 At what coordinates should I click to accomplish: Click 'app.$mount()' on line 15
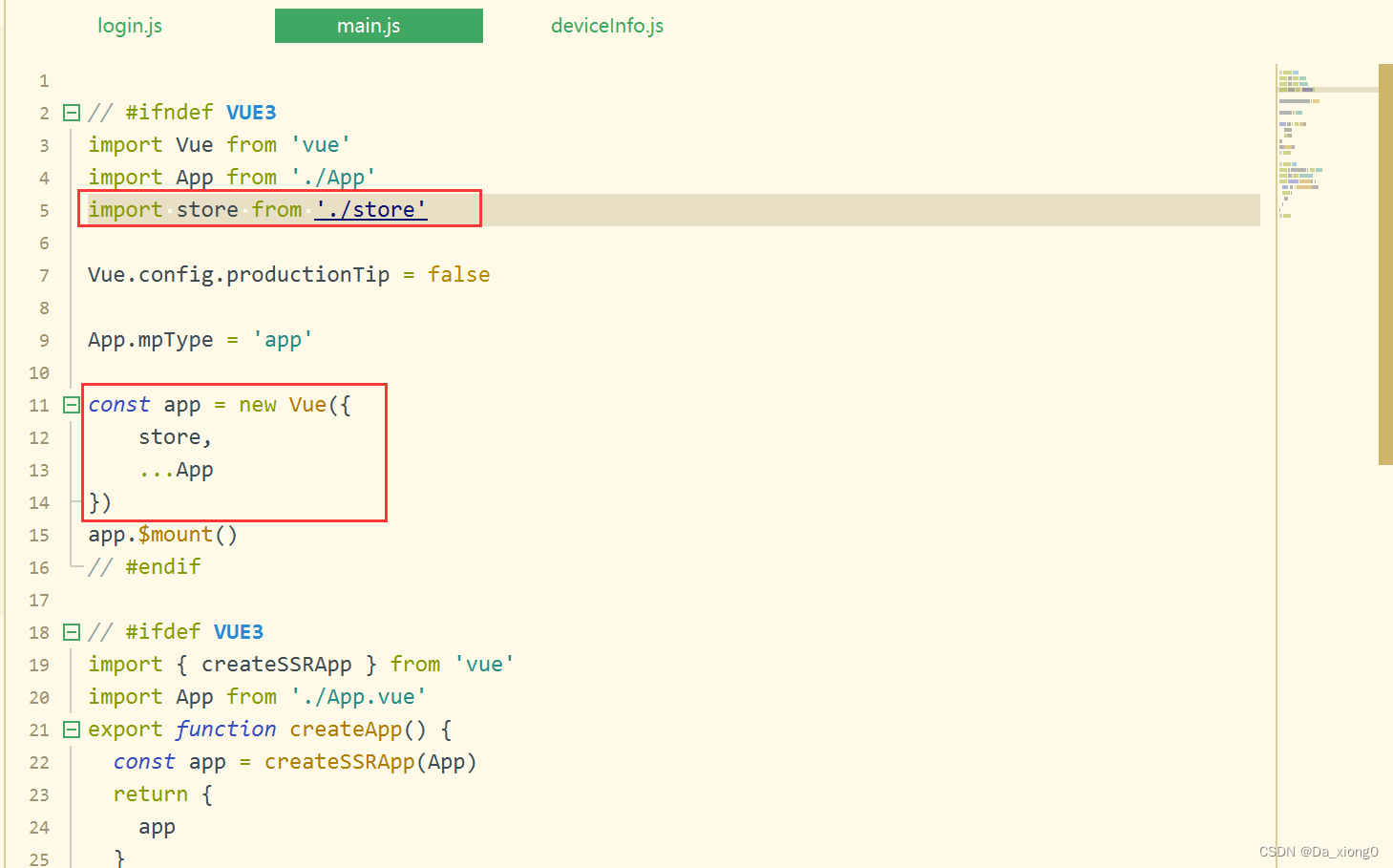[162, 535]
